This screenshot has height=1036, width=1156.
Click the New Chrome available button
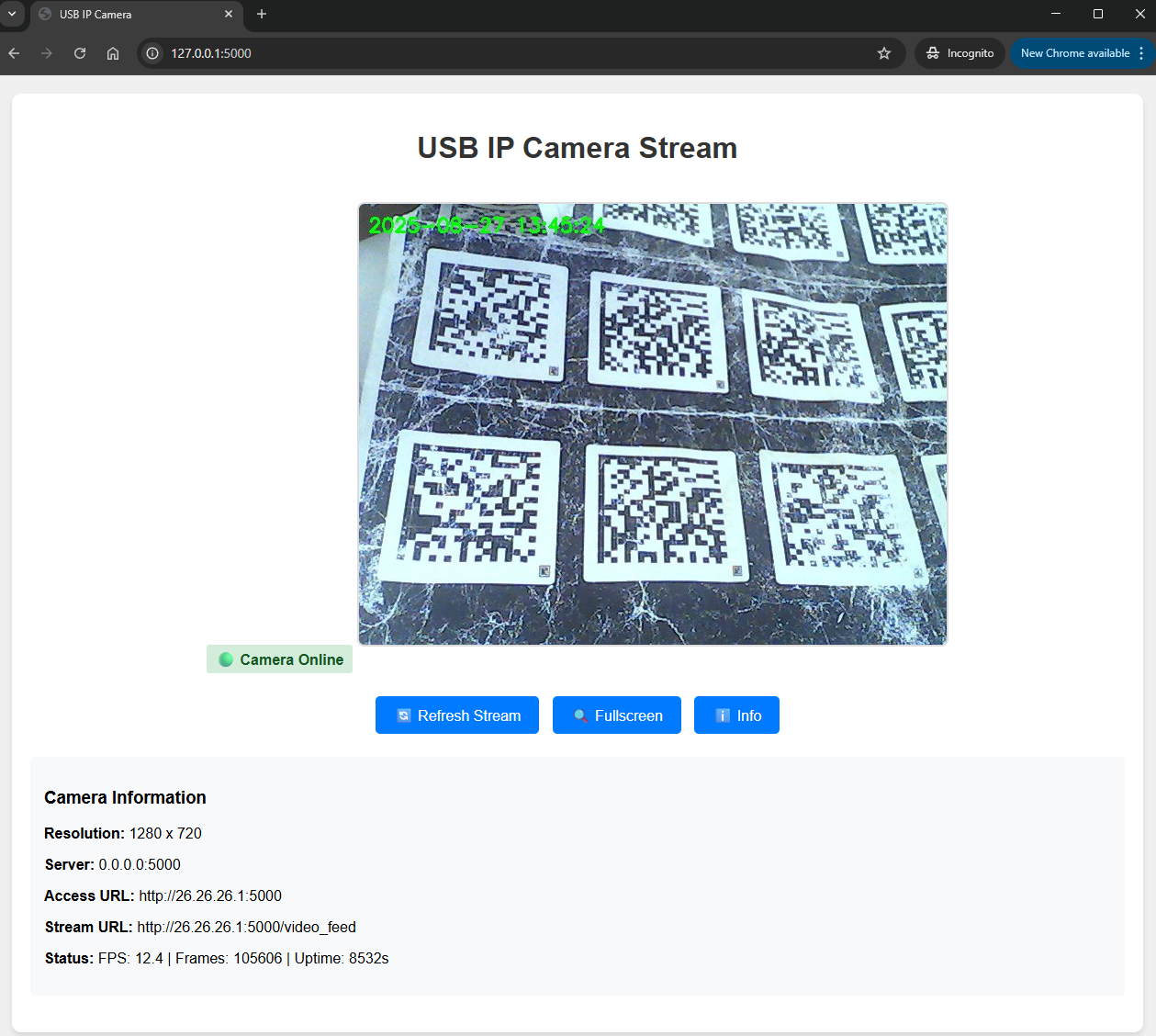click(1074, 53)
